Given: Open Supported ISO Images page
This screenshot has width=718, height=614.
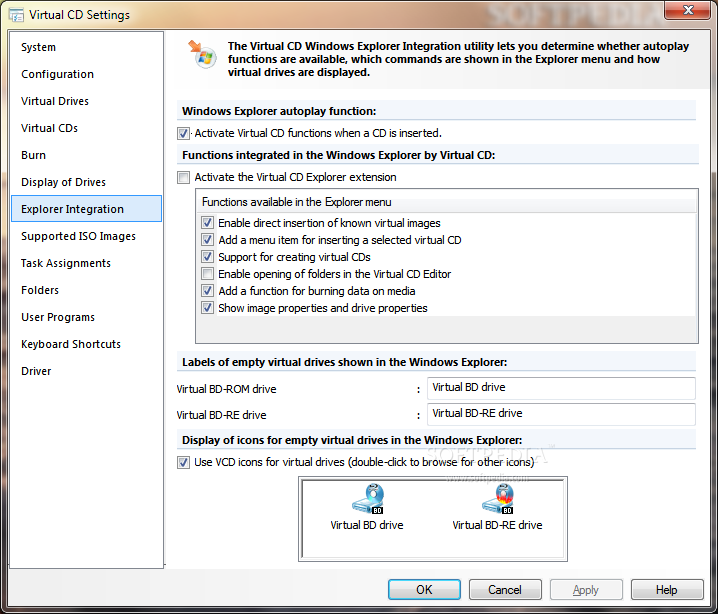Looking at the screenshot, I should 87,236.
